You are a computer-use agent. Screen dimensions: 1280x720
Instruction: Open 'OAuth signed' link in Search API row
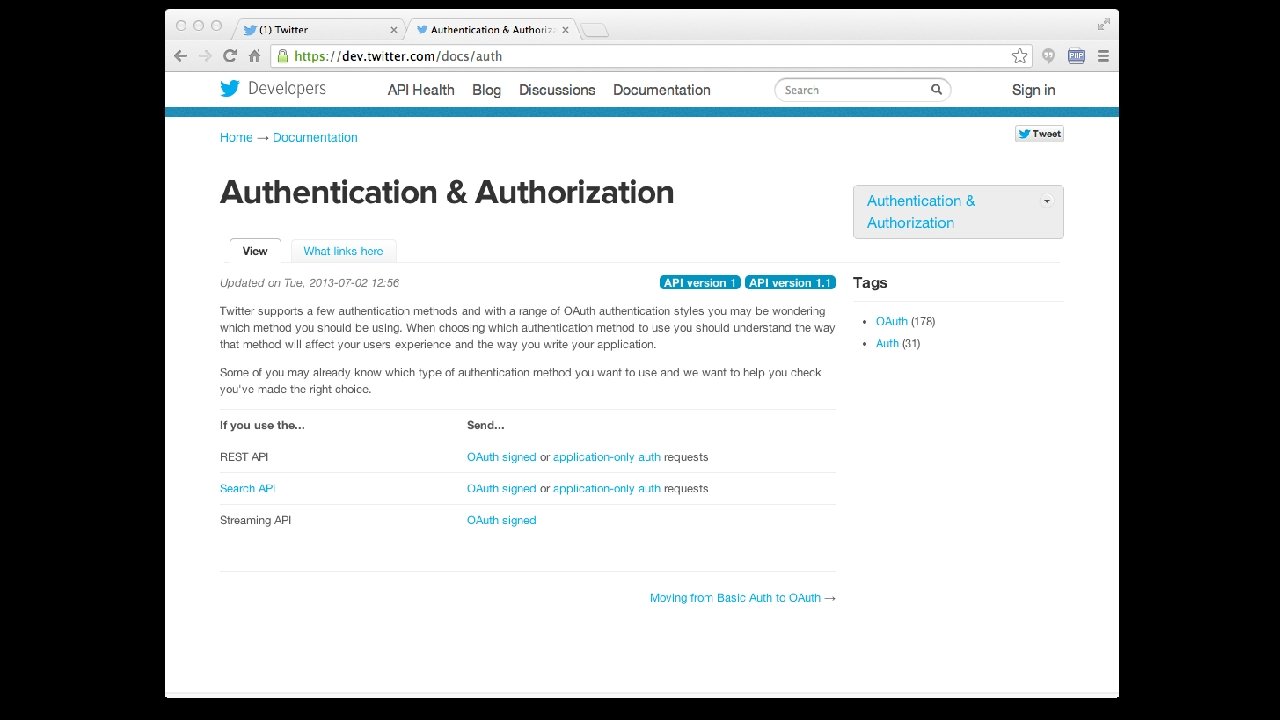click(x=501, y=488)
